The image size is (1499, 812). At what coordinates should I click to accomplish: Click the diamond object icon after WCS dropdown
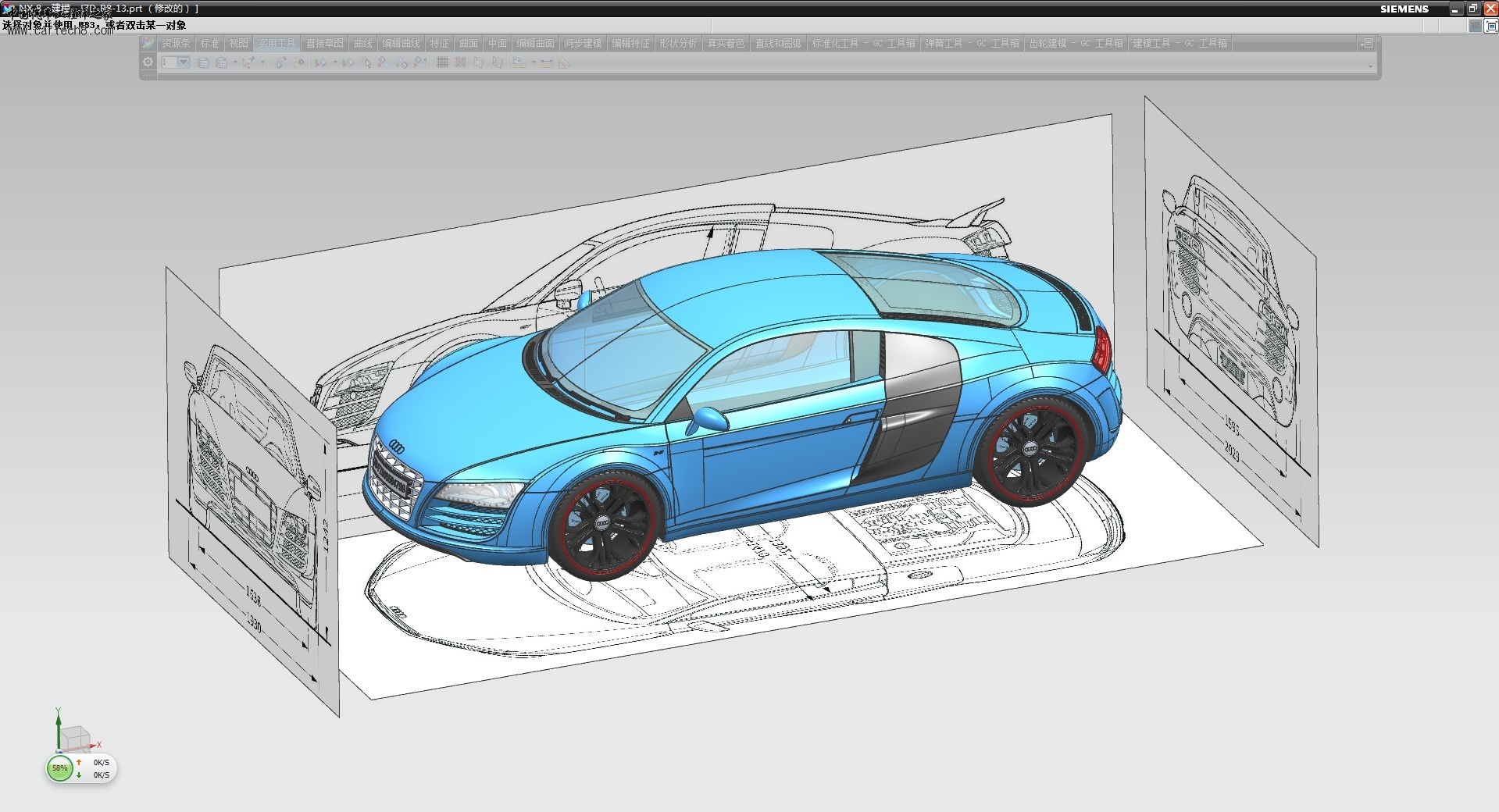pos(280,62)
